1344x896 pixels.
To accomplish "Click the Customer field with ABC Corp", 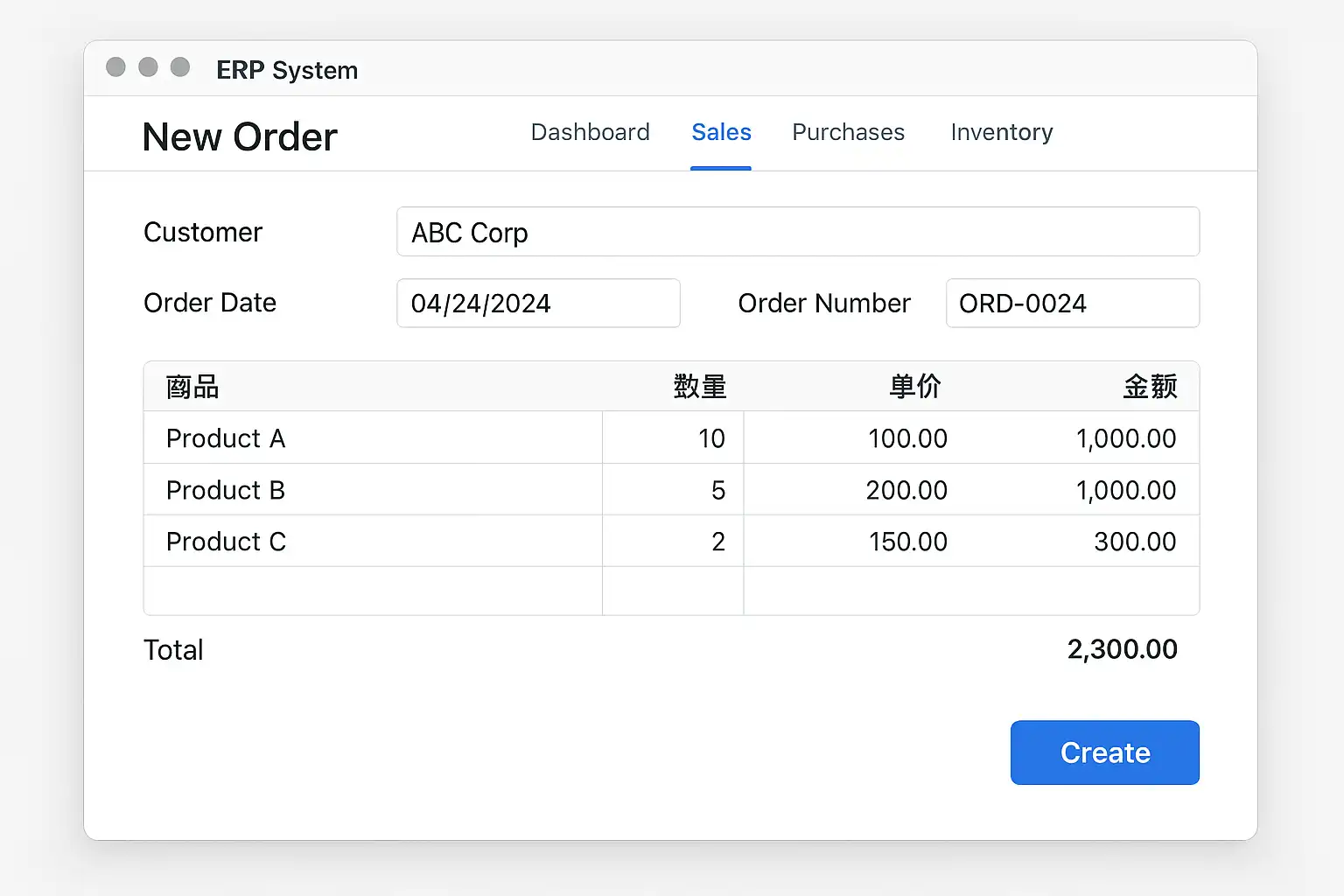I will pos(797,232).
